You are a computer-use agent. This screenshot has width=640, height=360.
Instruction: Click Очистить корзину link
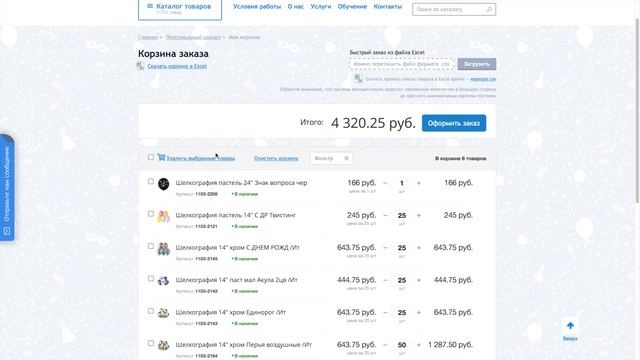[x=276, y=158]
